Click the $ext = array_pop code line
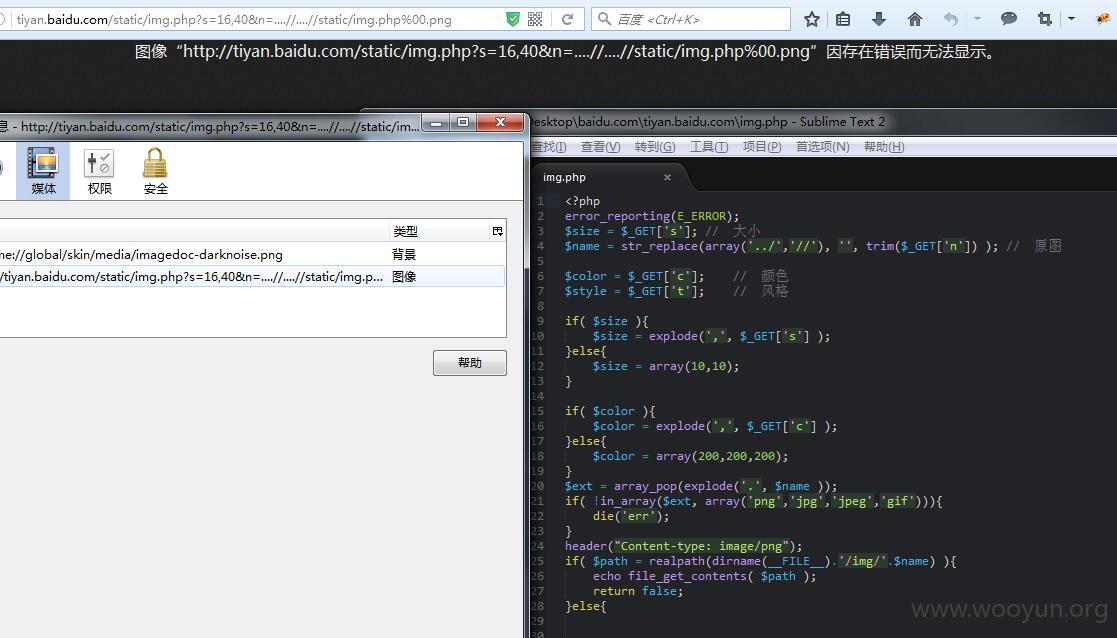This screenshot has width=1117, height=638. [x=701, y=486]
